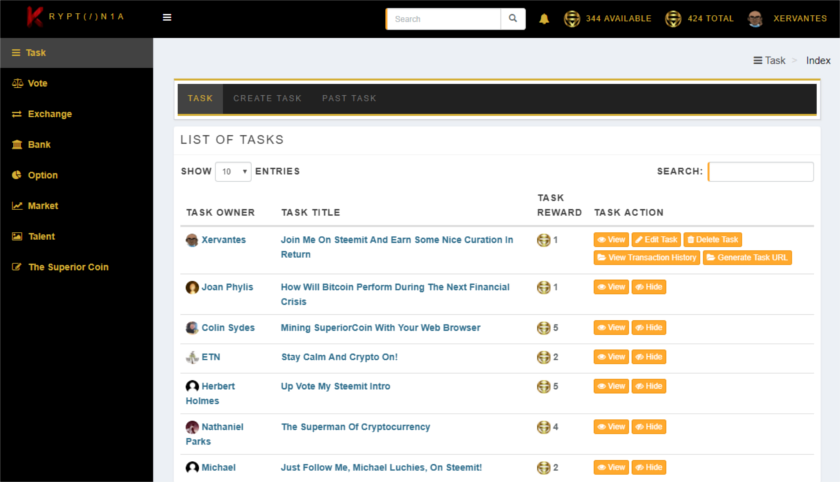View the Mining SuperiorCoin task
Viewport: 840px width, 482px height.
(611, 328)
